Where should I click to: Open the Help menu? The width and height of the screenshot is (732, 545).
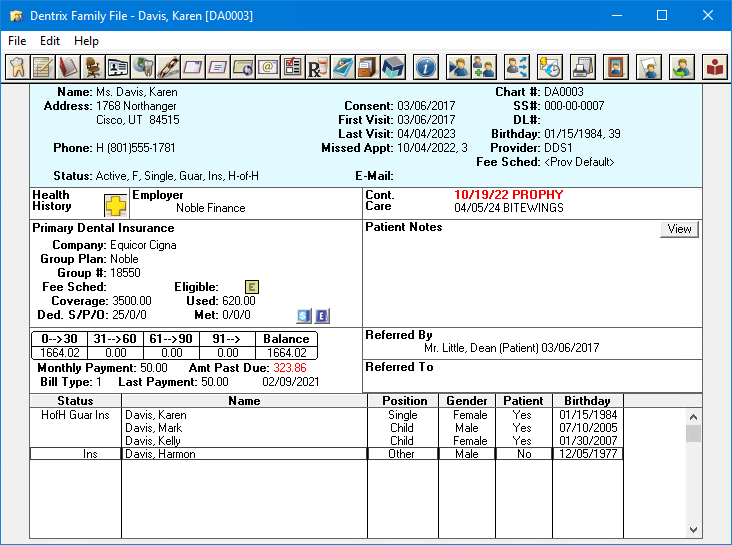click(87, 41)
